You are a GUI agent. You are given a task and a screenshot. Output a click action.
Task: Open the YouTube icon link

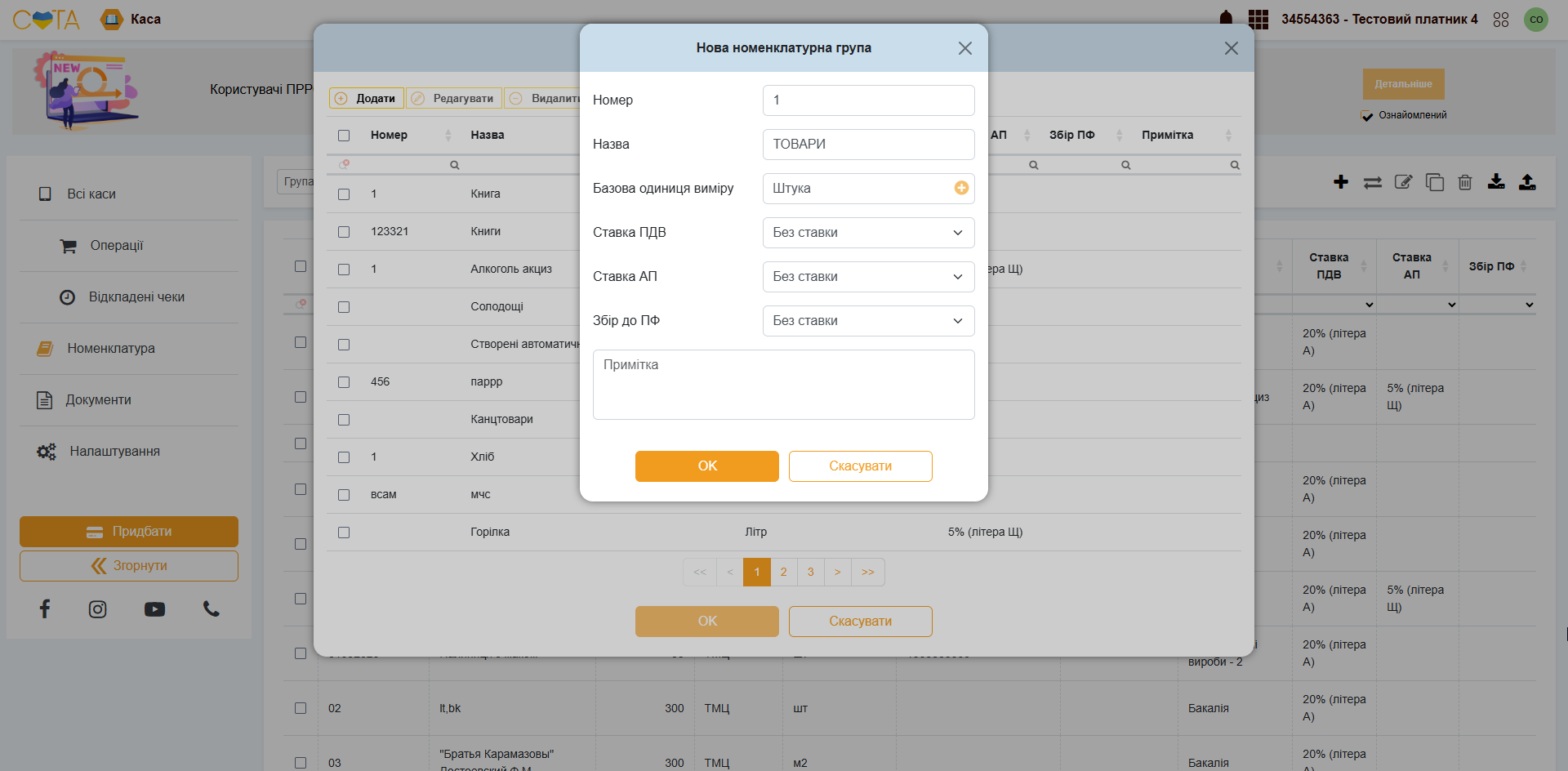pyautogui.click(x=154, y=609)
